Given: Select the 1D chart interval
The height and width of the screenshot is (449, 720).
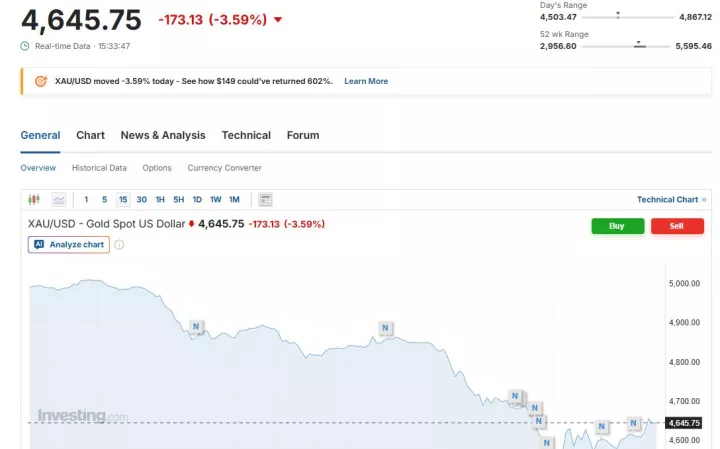Looking at the screenshot, I should coord(197,200).
